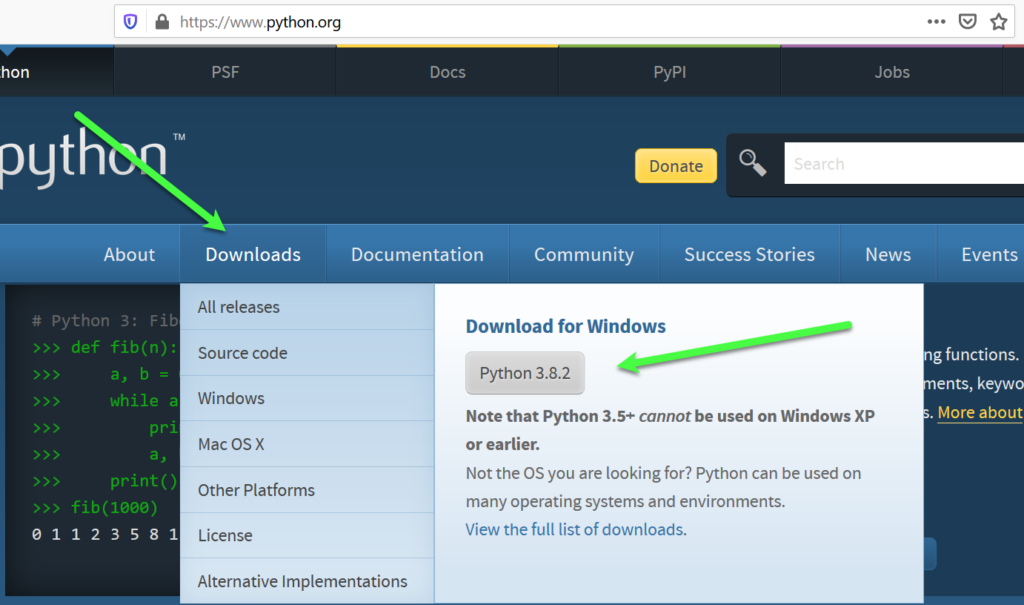Select Alternative Implementations in Downloads dropdown

tap(307, 581)
